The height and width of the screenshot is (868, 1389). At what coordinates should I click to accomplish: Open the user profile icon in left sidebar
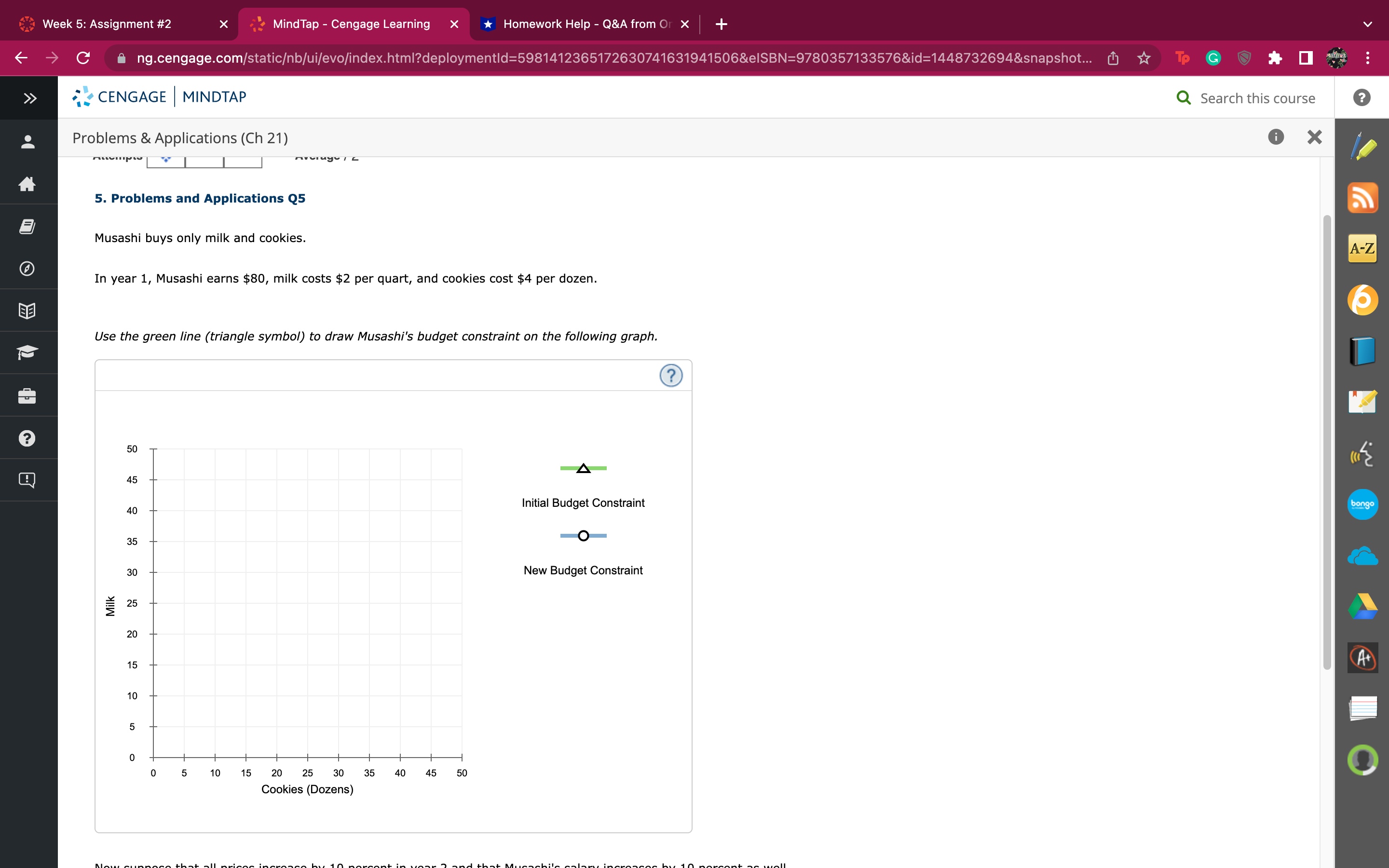[x=27, y=142]
